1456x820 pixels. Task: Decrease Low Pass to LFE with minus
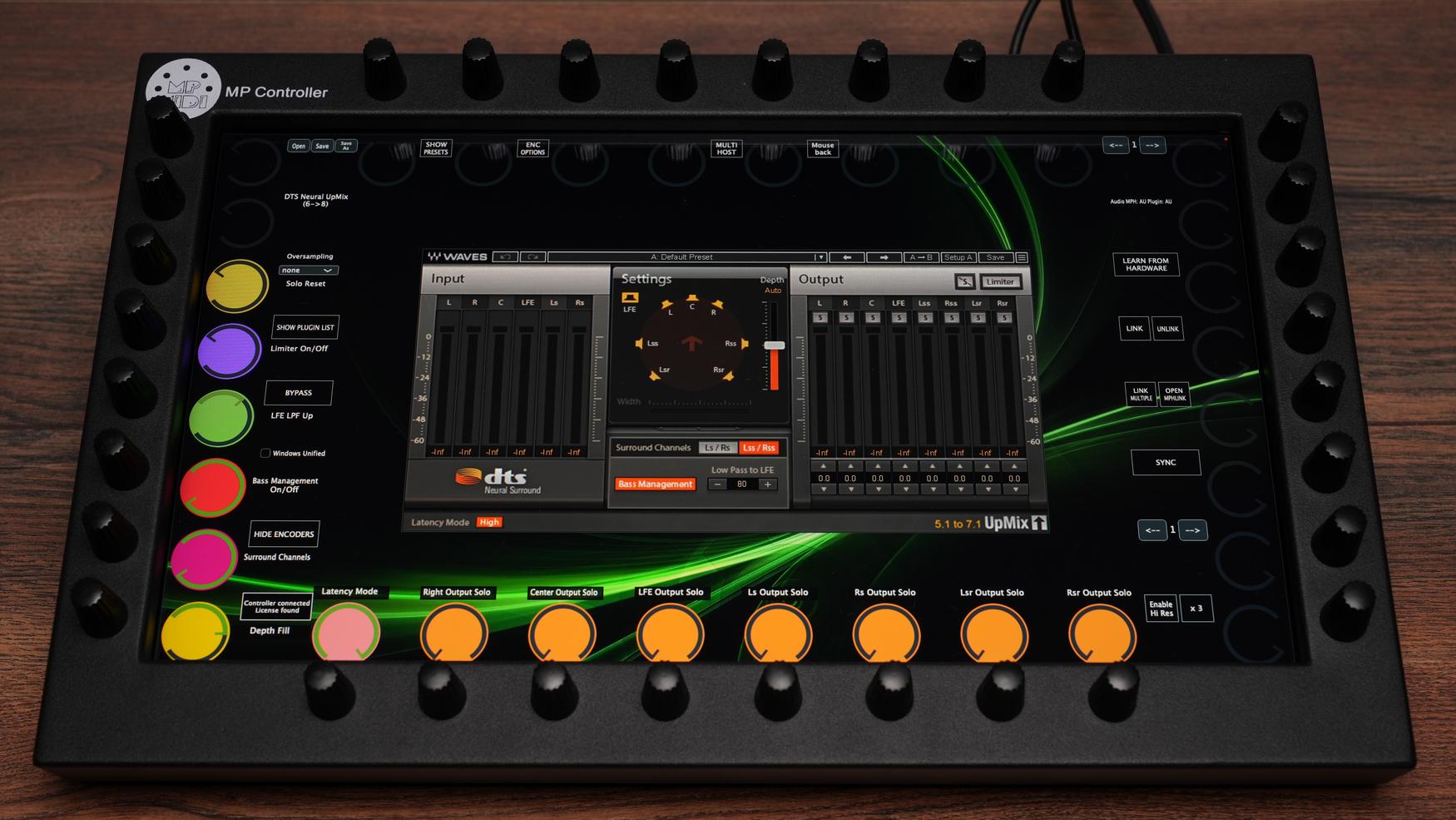(x=718, y=484)
